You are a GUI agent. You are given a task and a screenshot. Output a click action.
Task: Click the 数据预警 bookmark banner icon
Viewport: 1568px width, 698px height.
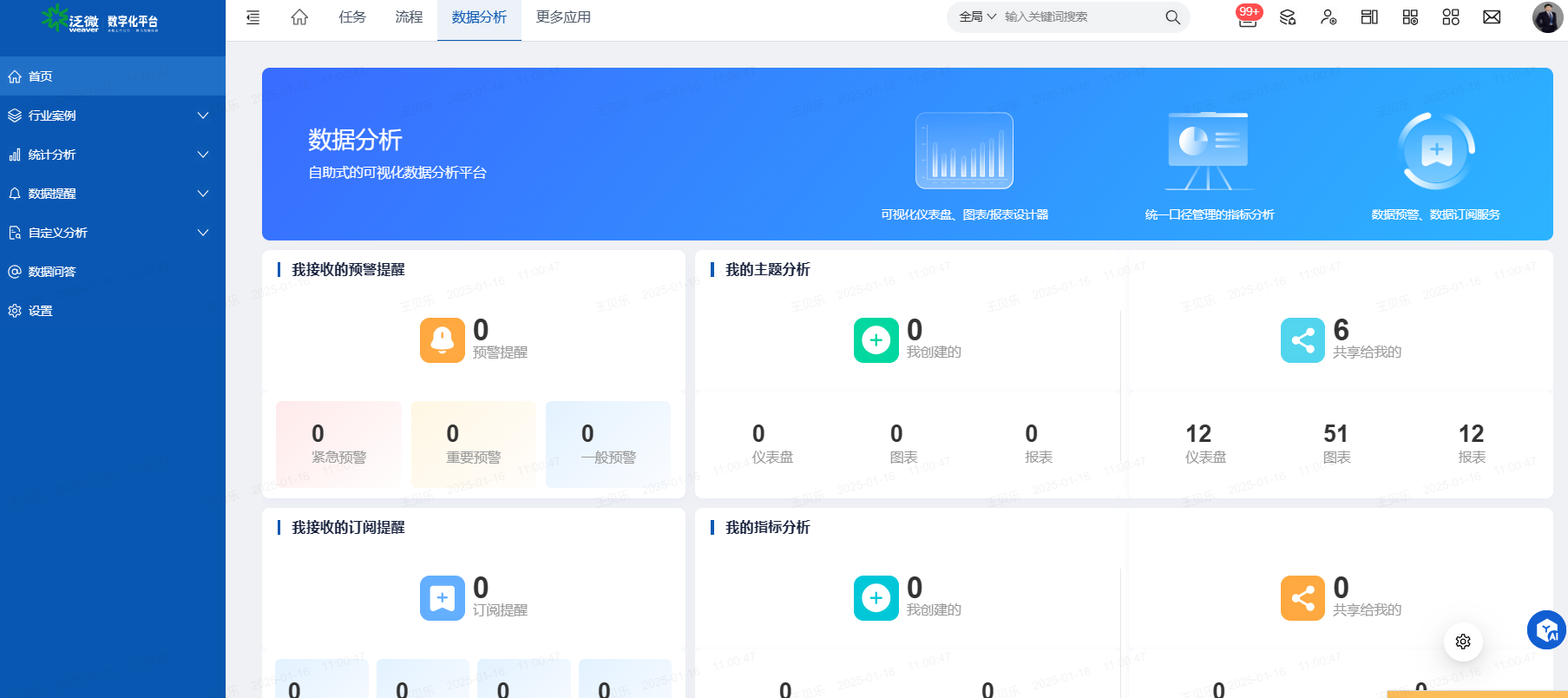(x=1436, y=151)
